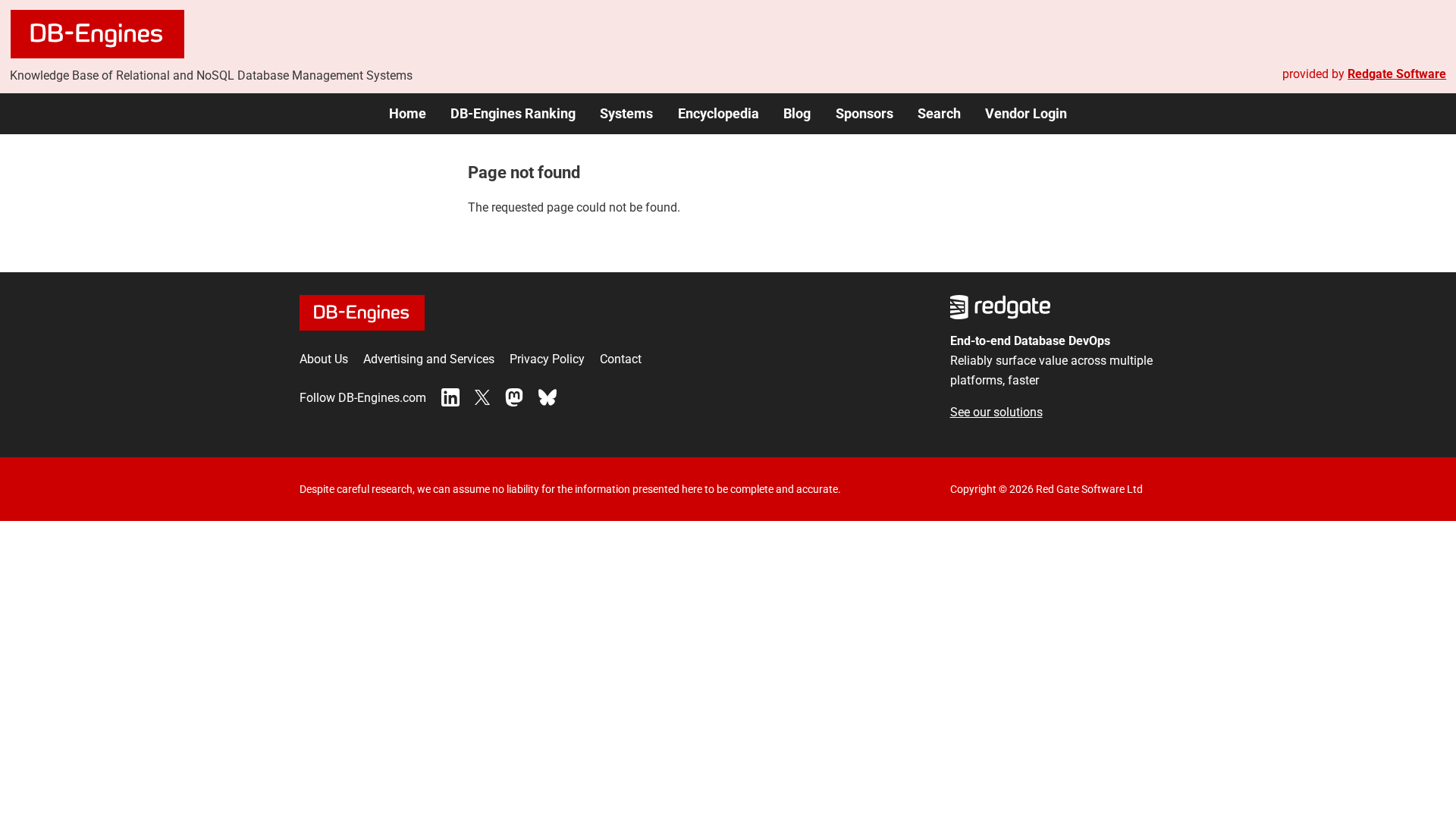
Task: Open the About Us footer link
Action: point(323,359)
